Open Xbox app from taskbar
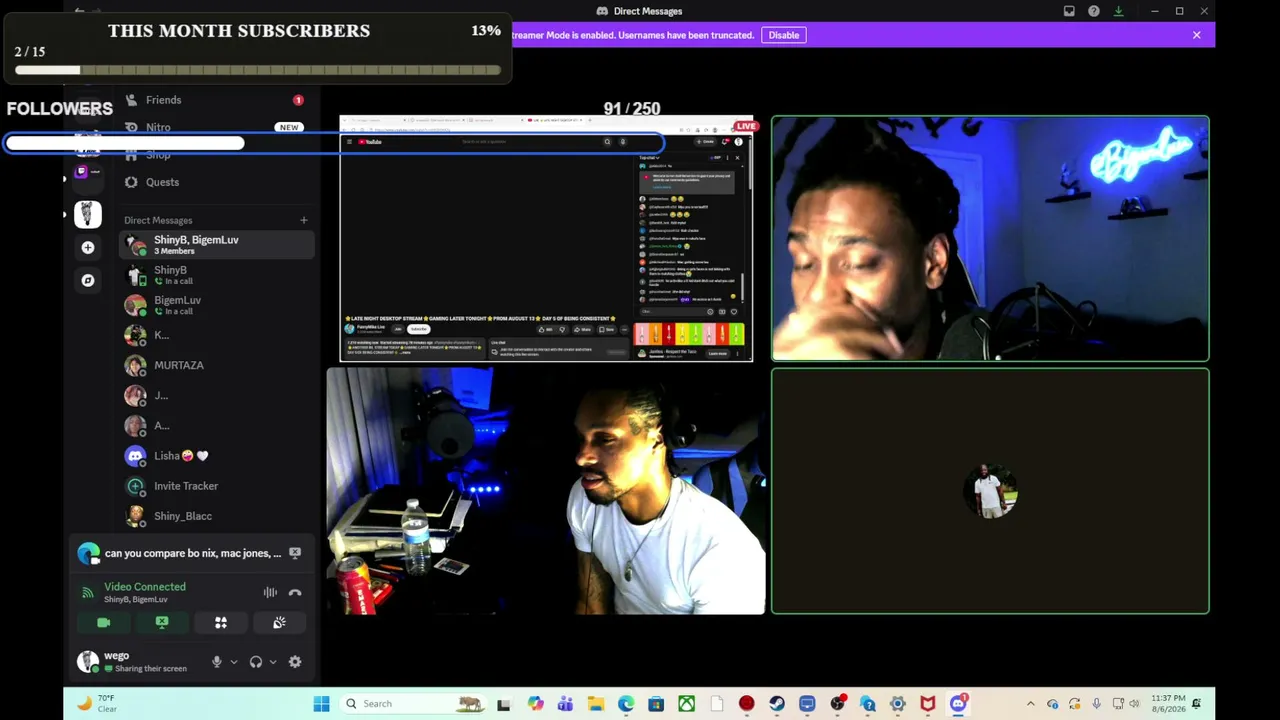Image resolution: width=1280 pixels, height=720 pixels. (686, 704)
